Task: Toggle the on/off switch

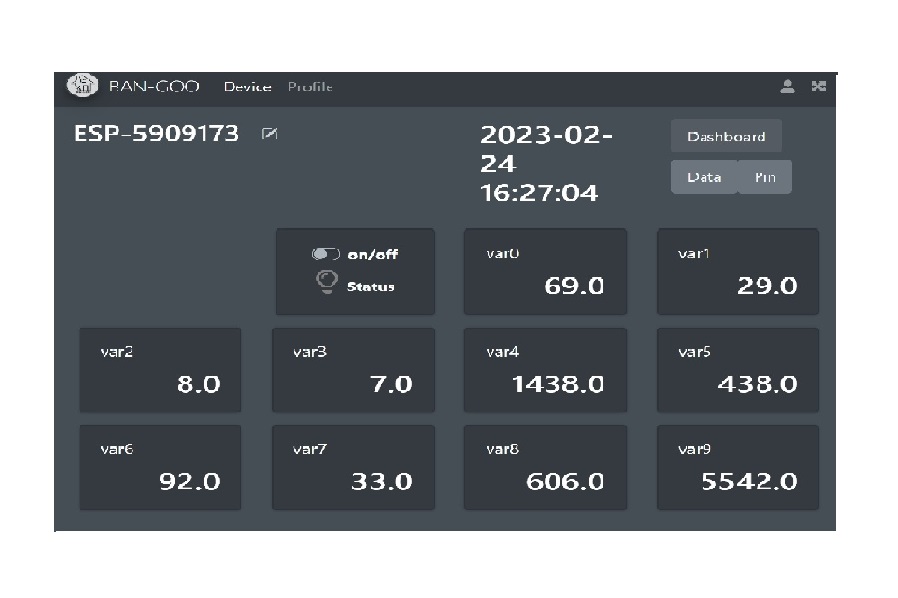Action: [x=326, y=254]
